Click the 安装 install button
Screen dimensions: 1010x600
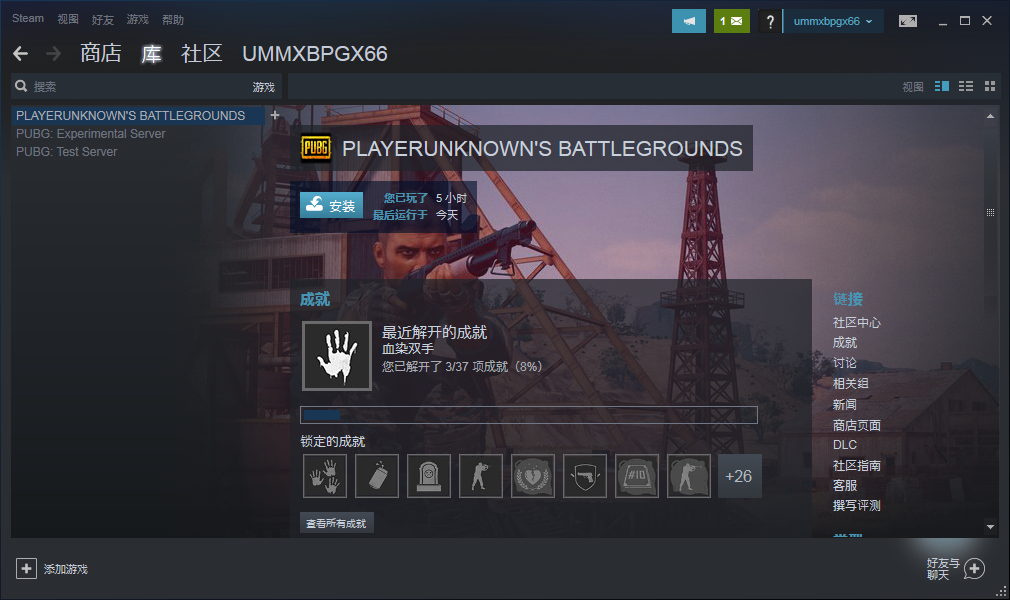click(x=331, y=205)
